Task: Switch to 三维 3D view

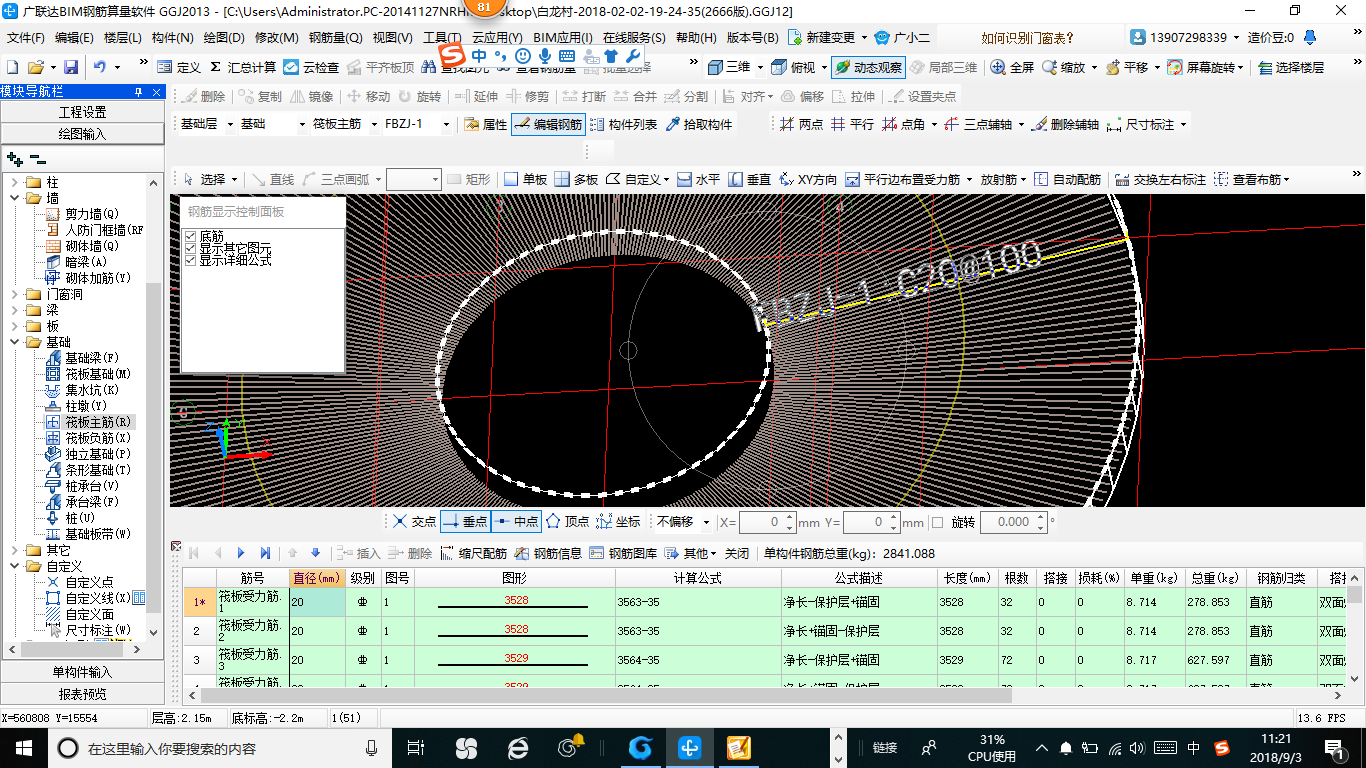Action: [x=730, y=67]
